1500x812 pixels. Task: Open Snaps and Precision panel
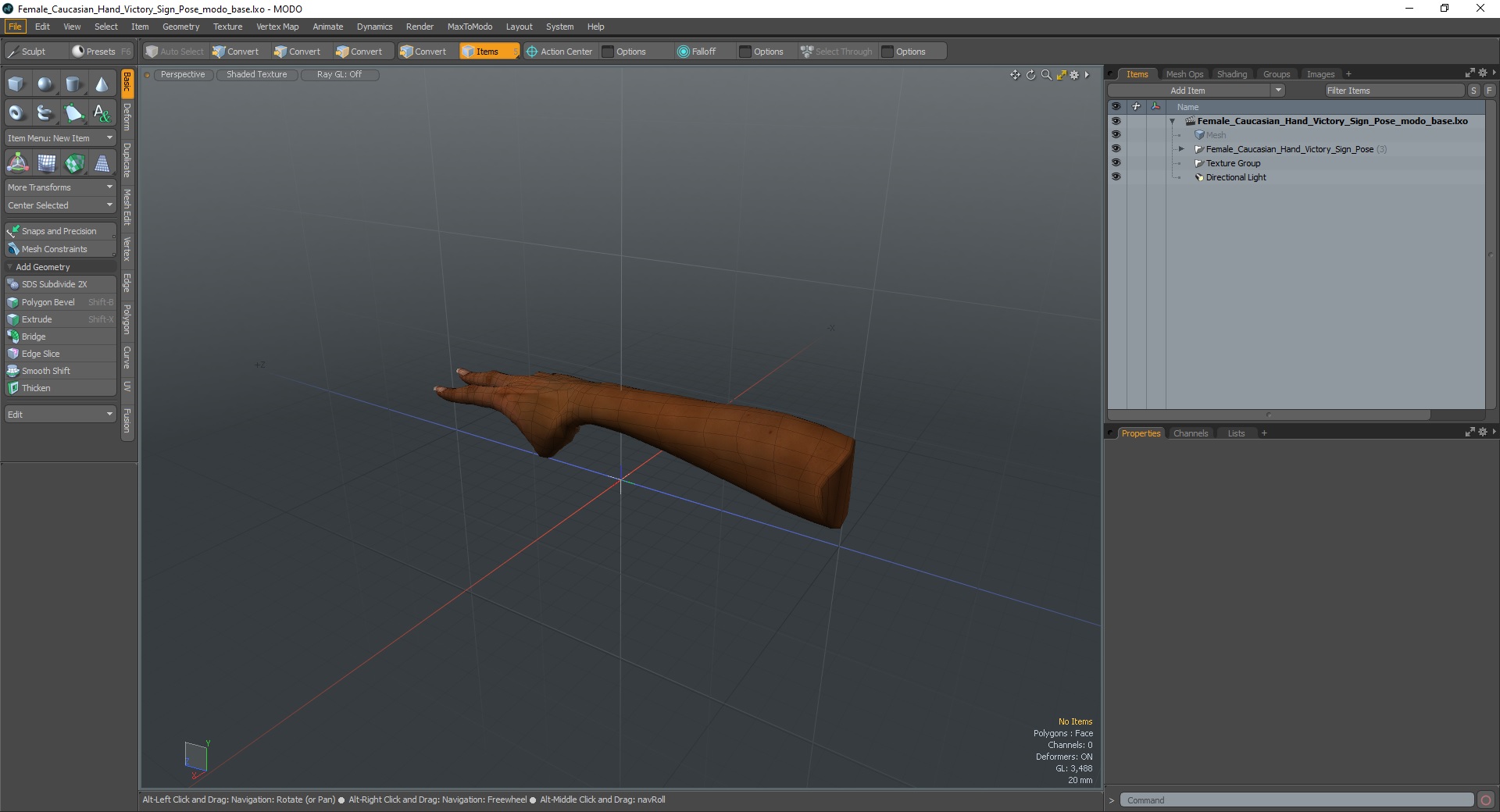pyautogui.click(x=60, y=231)
